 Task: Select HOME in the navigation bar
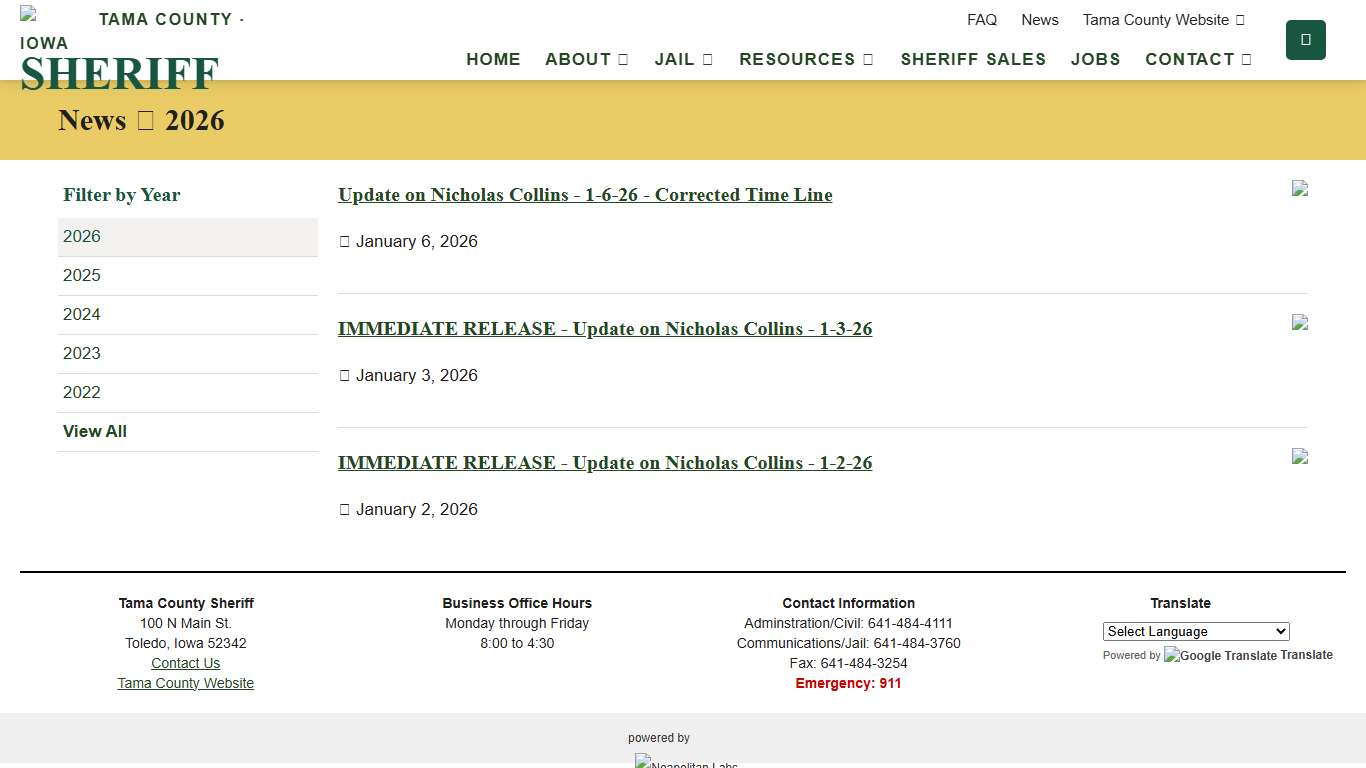pos(493,59)
